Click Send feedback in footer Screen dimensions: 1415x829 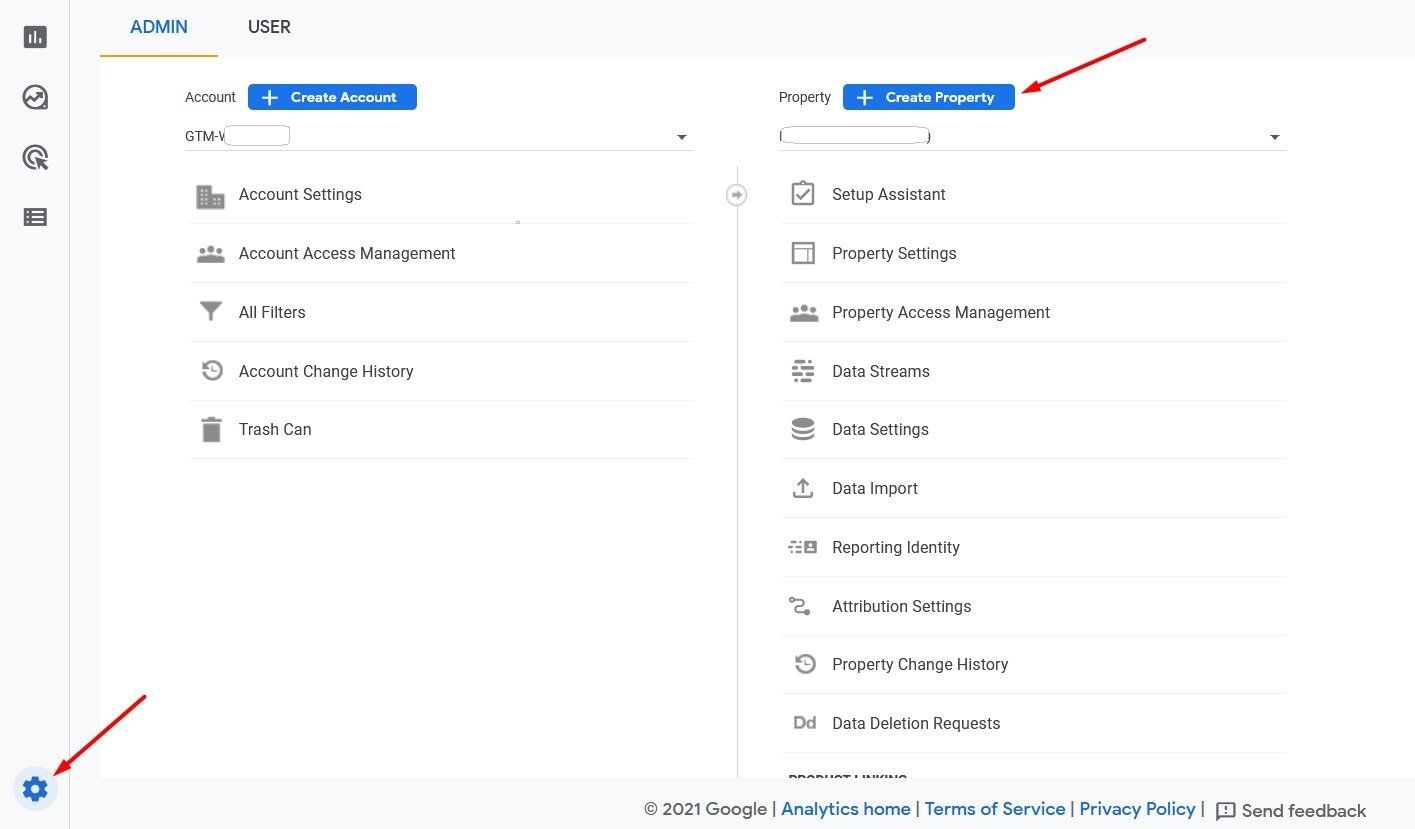[1290, 810]
